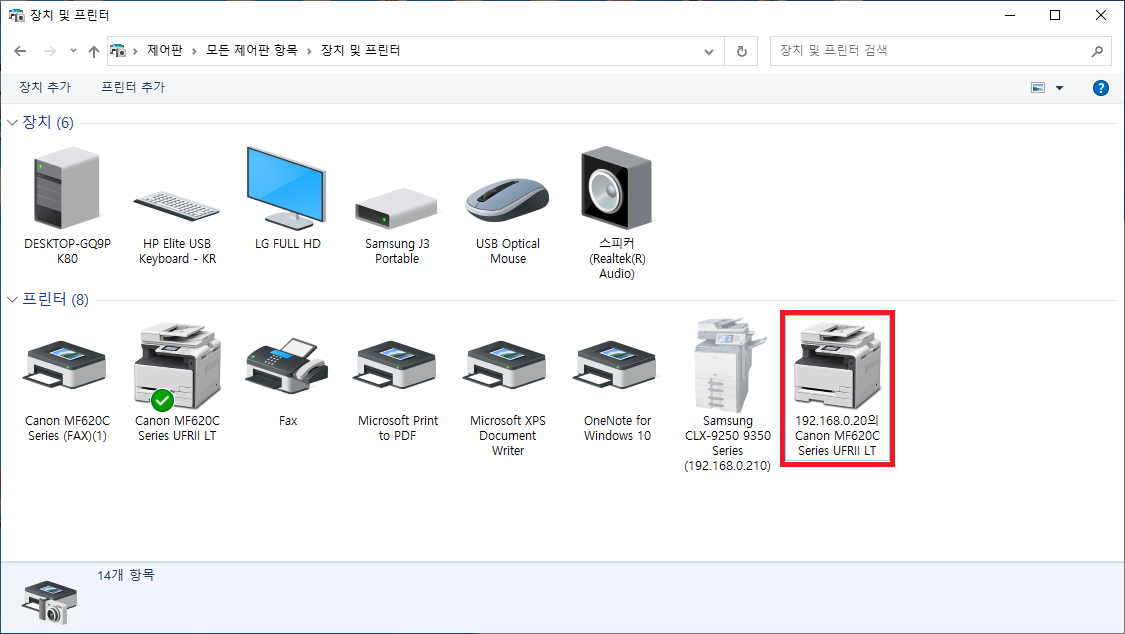Click the 장치 (6) group header text

click(x=48, y=123)
